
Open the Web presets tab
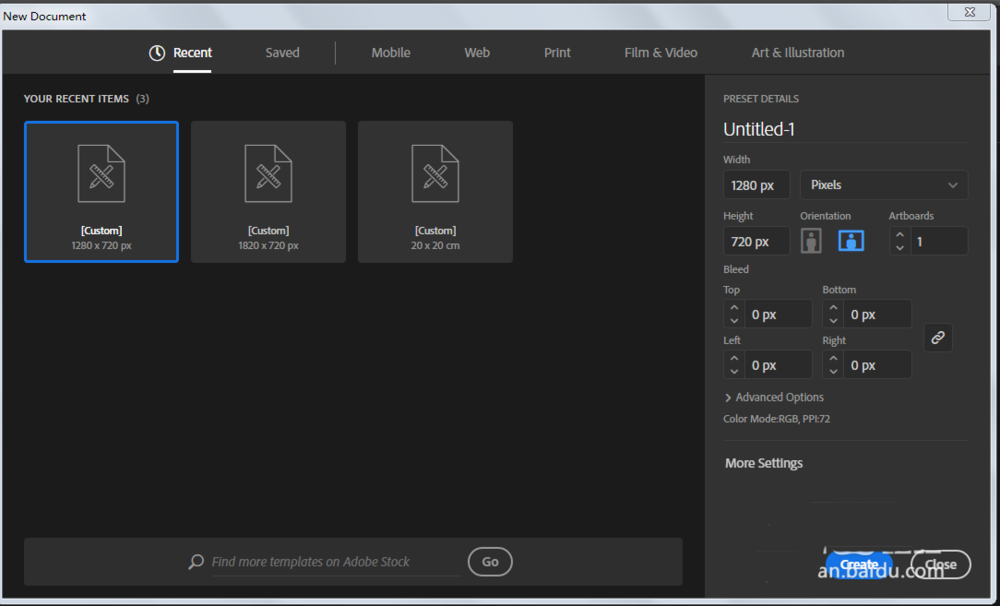click(x=477, y=53)
